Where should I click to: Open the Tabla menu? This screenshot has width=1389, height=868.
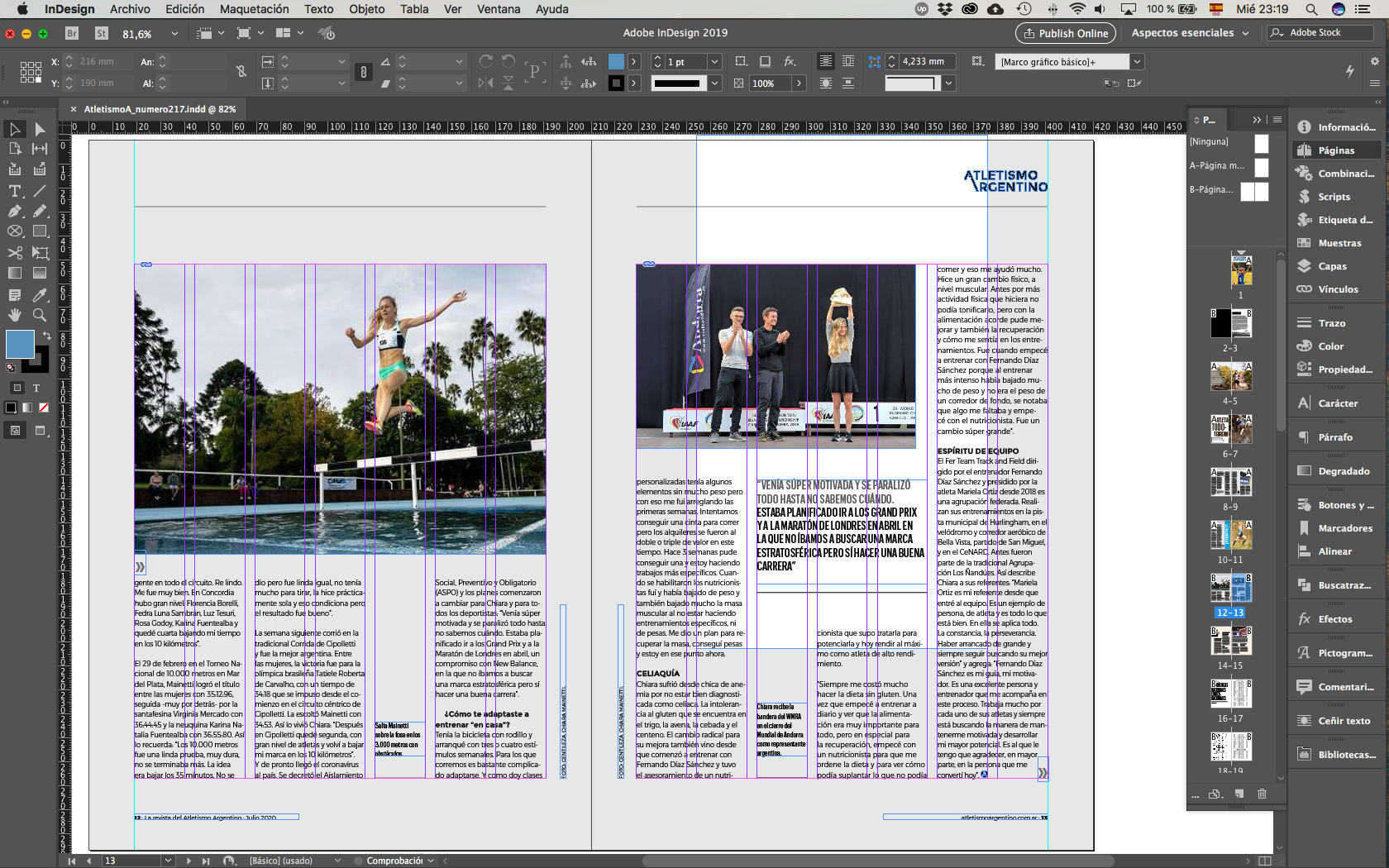pos(414,9)
